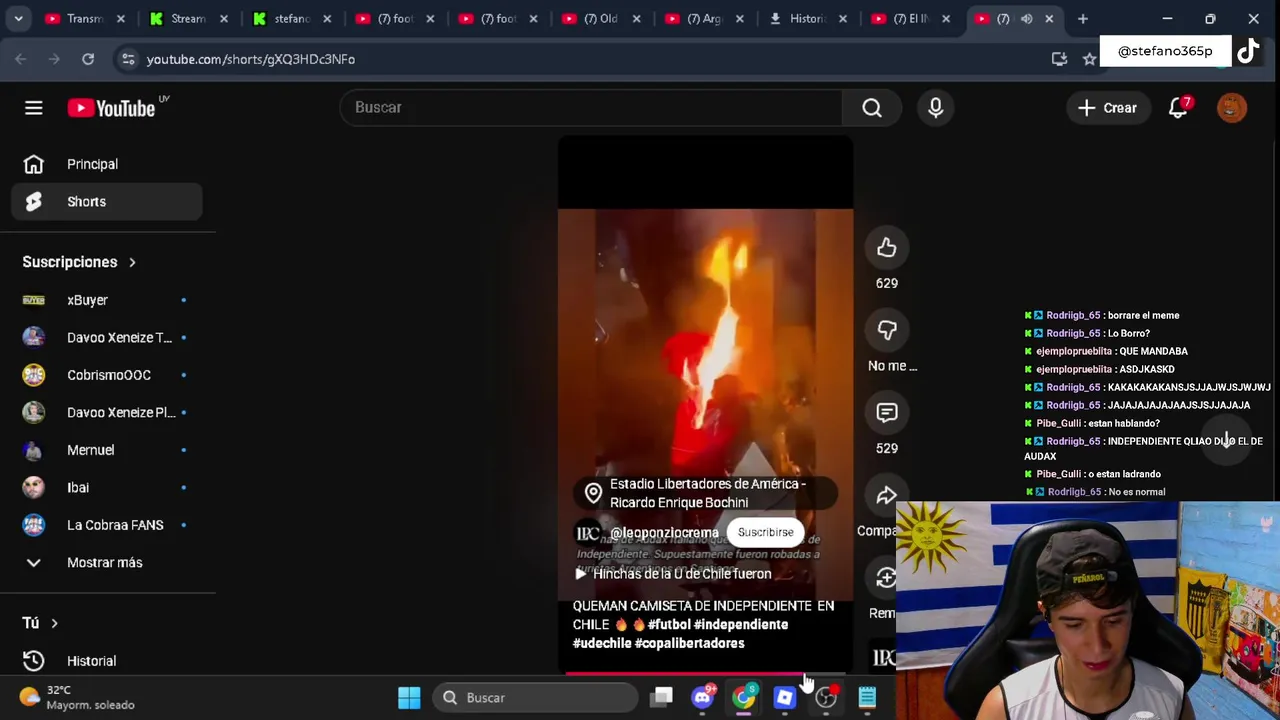Click the Windows taskbar Buscar box
1280x720 pixels.
point(536,697)
